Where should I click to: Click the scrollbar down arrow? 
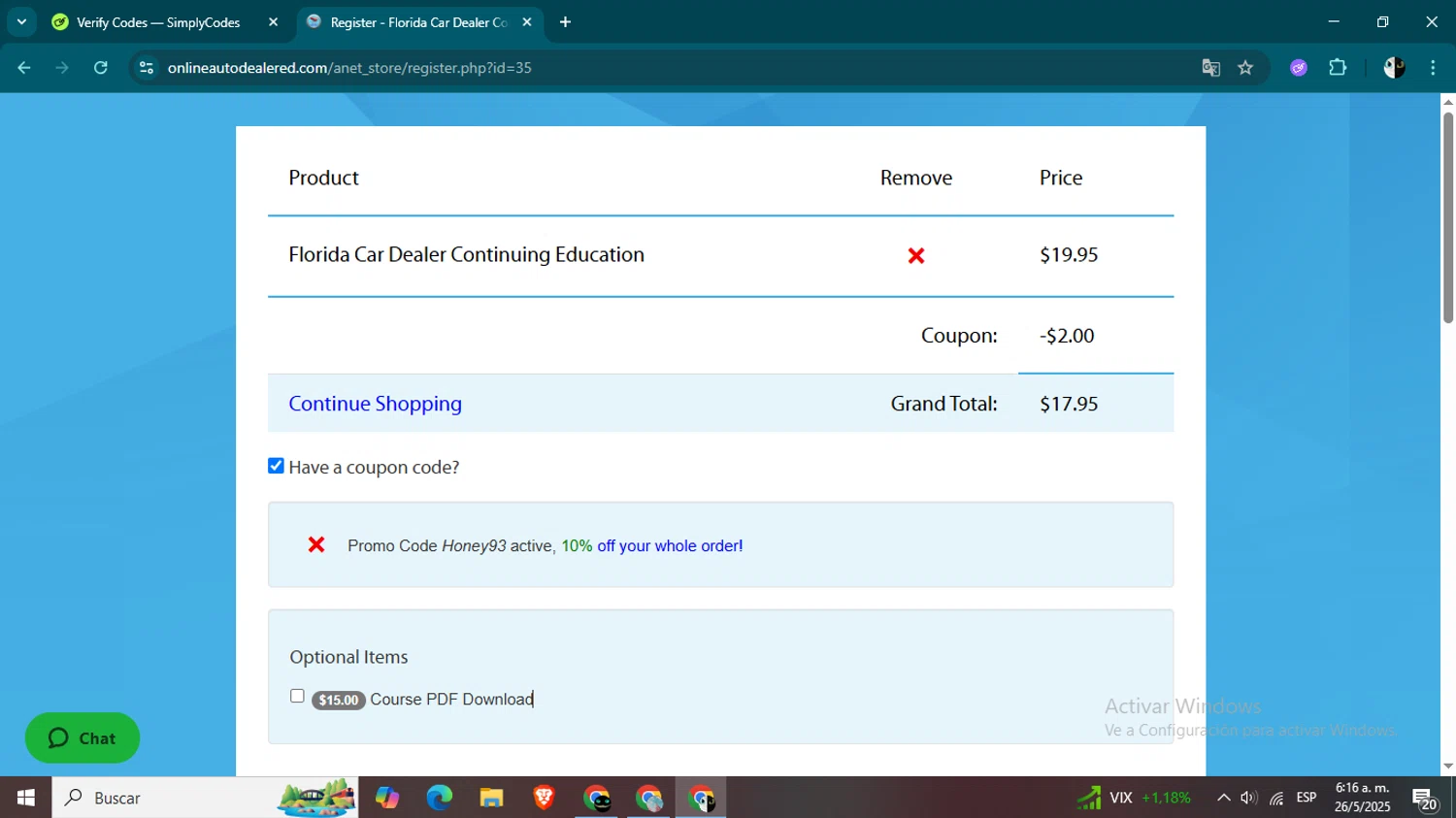[1448, 767]
